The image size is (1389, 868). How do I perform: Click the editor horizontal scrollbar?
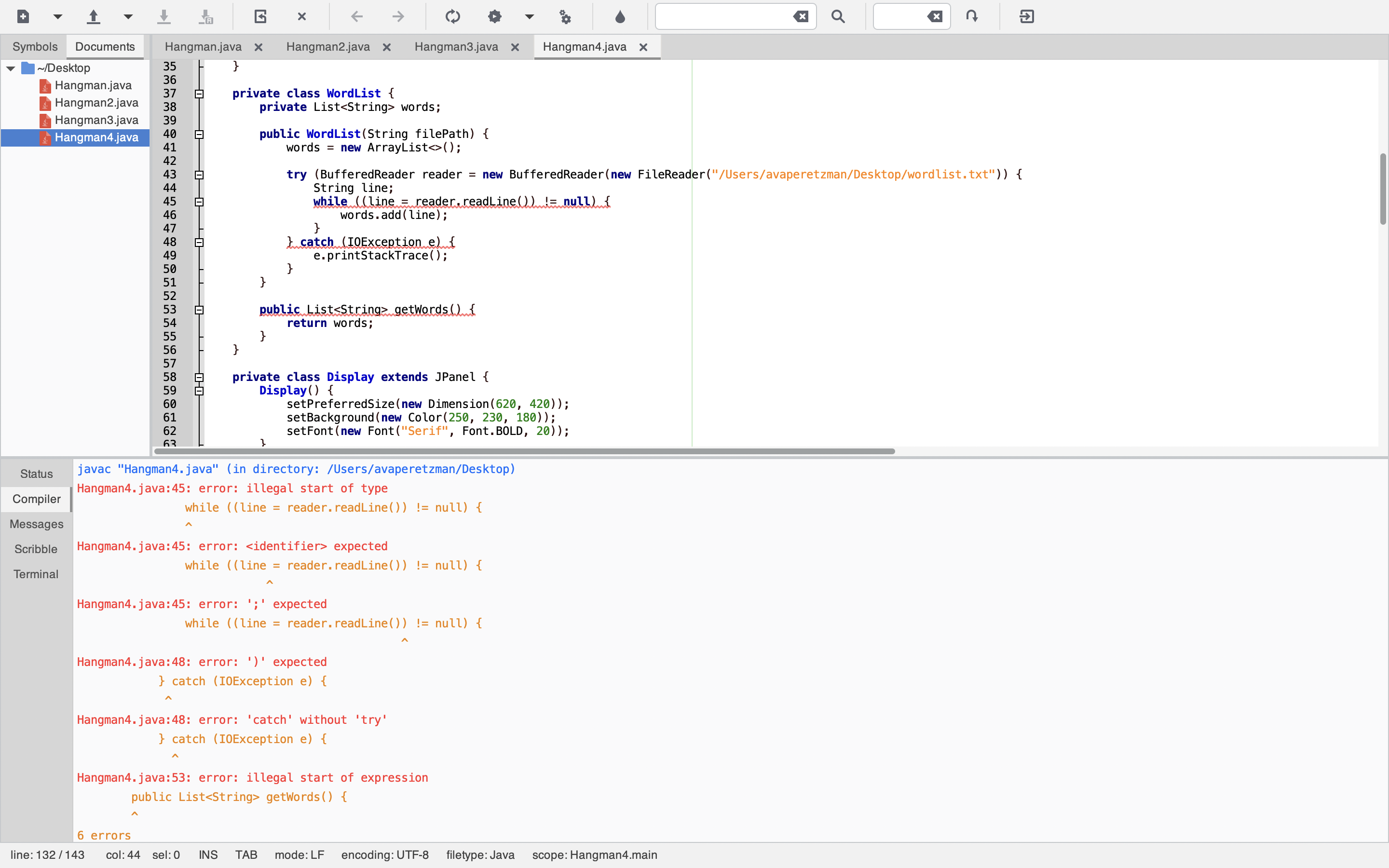(525, 451)
